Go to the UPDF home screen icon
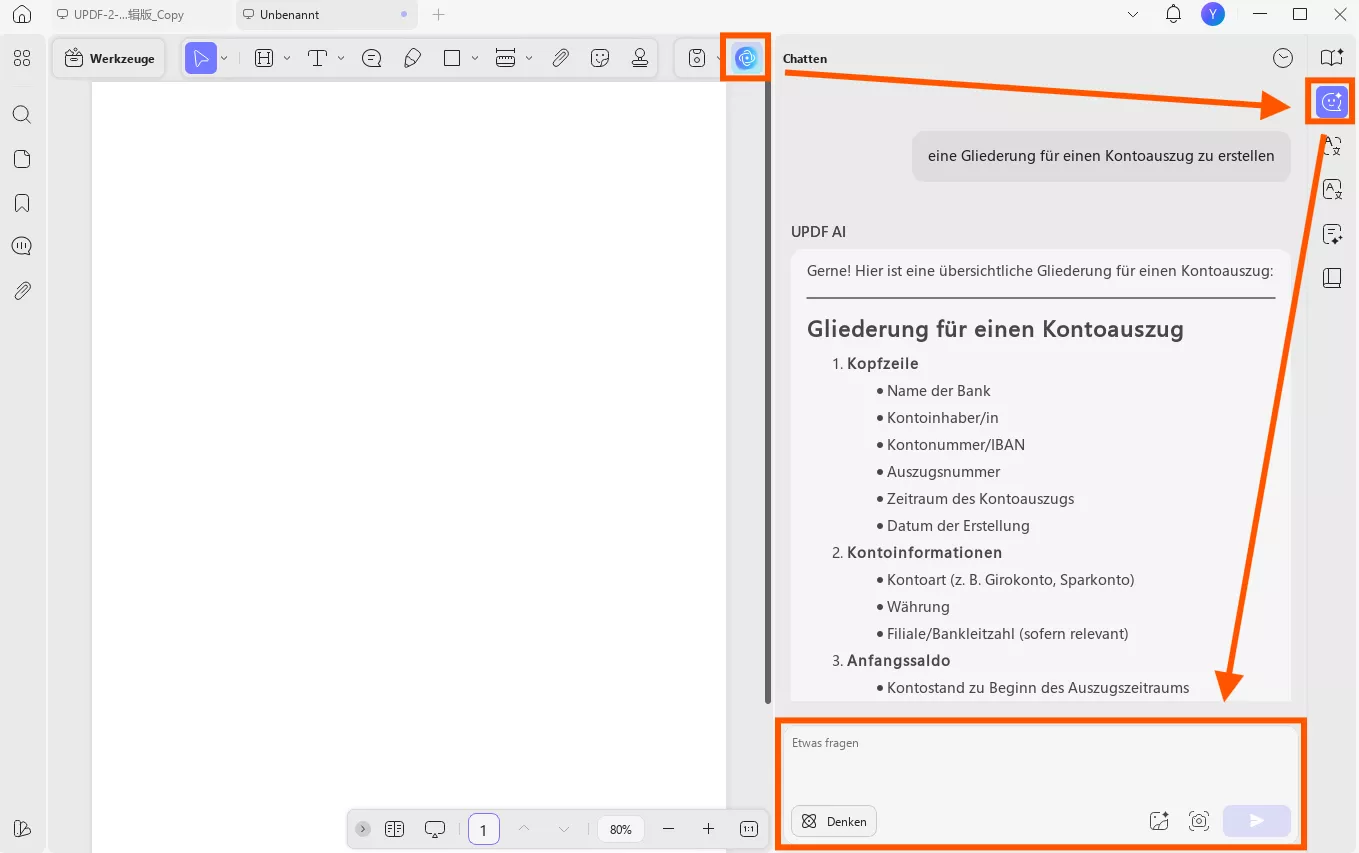The width and height of the screenshot is (1359, 853). coord(22,15)
